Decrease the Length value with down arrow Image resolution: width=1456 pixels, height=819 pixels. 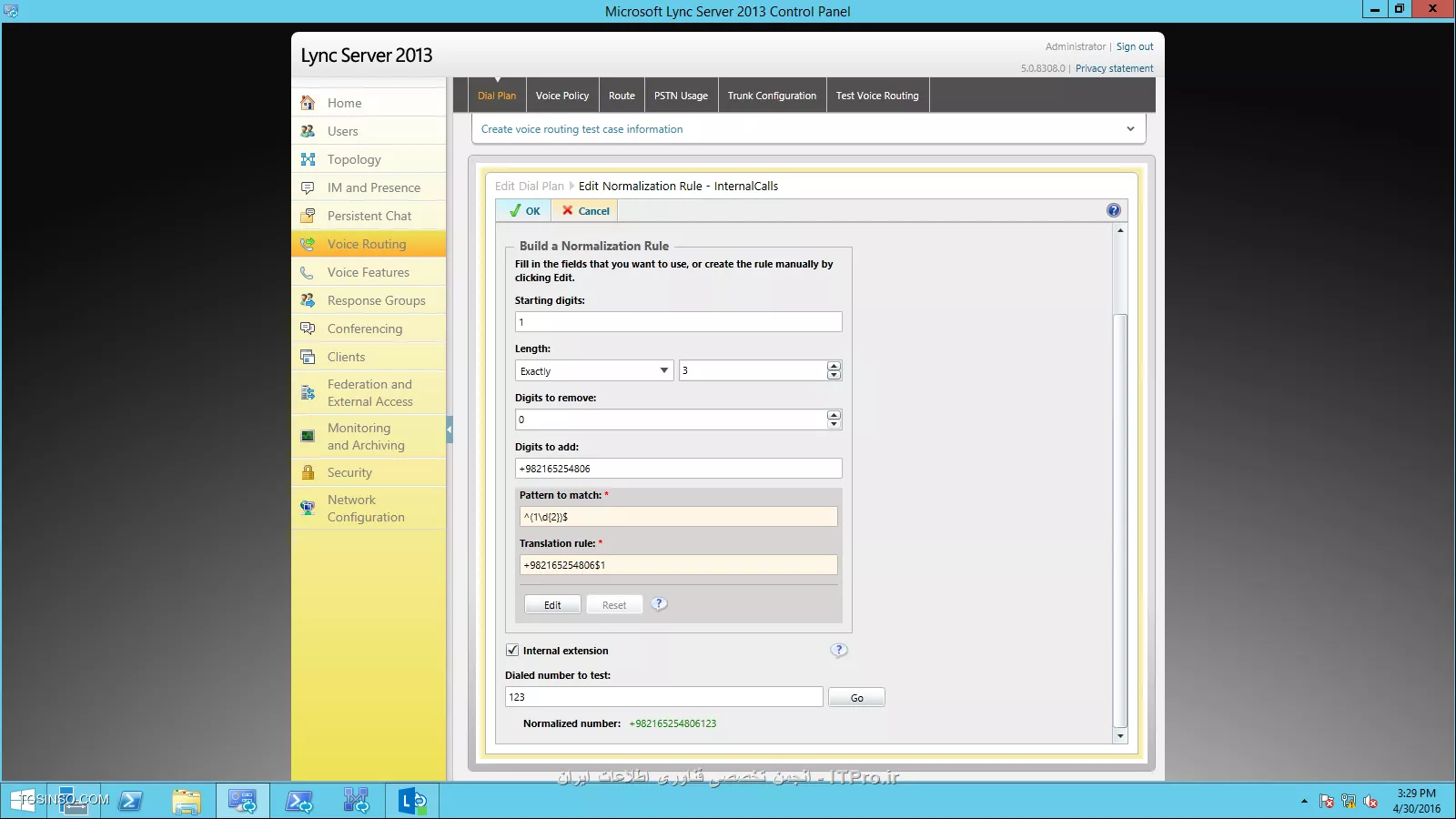coord(834,375)
